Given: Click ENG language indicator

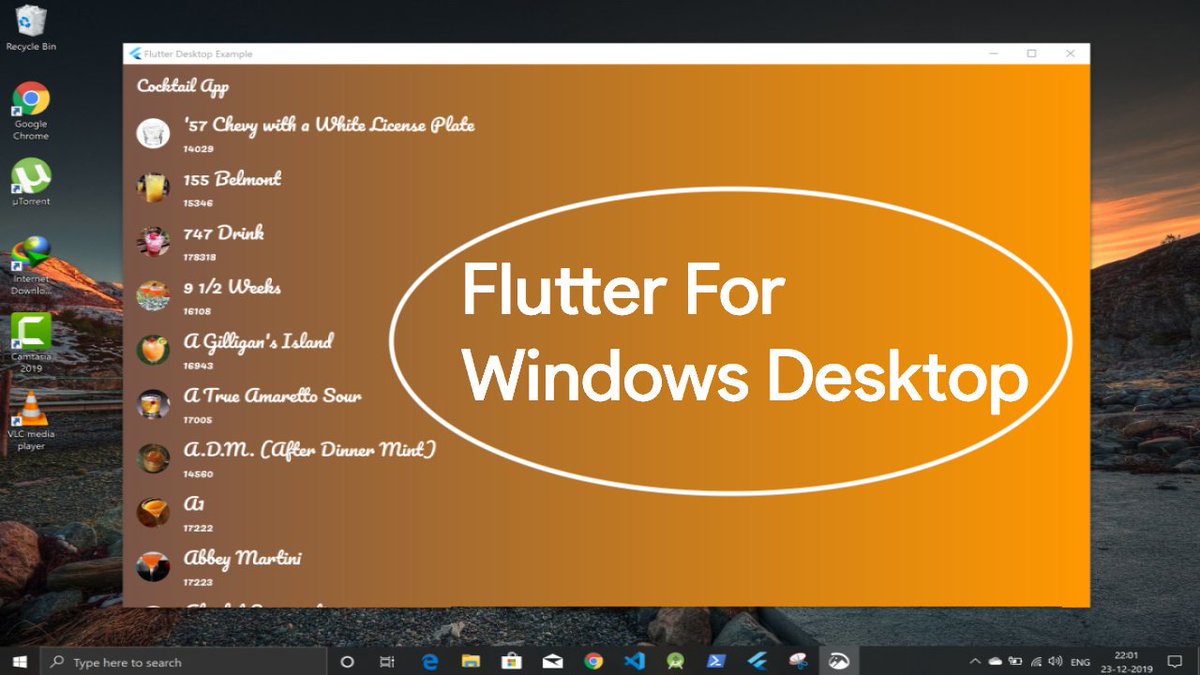Looking at the screenshot, I should [1080, 662].
